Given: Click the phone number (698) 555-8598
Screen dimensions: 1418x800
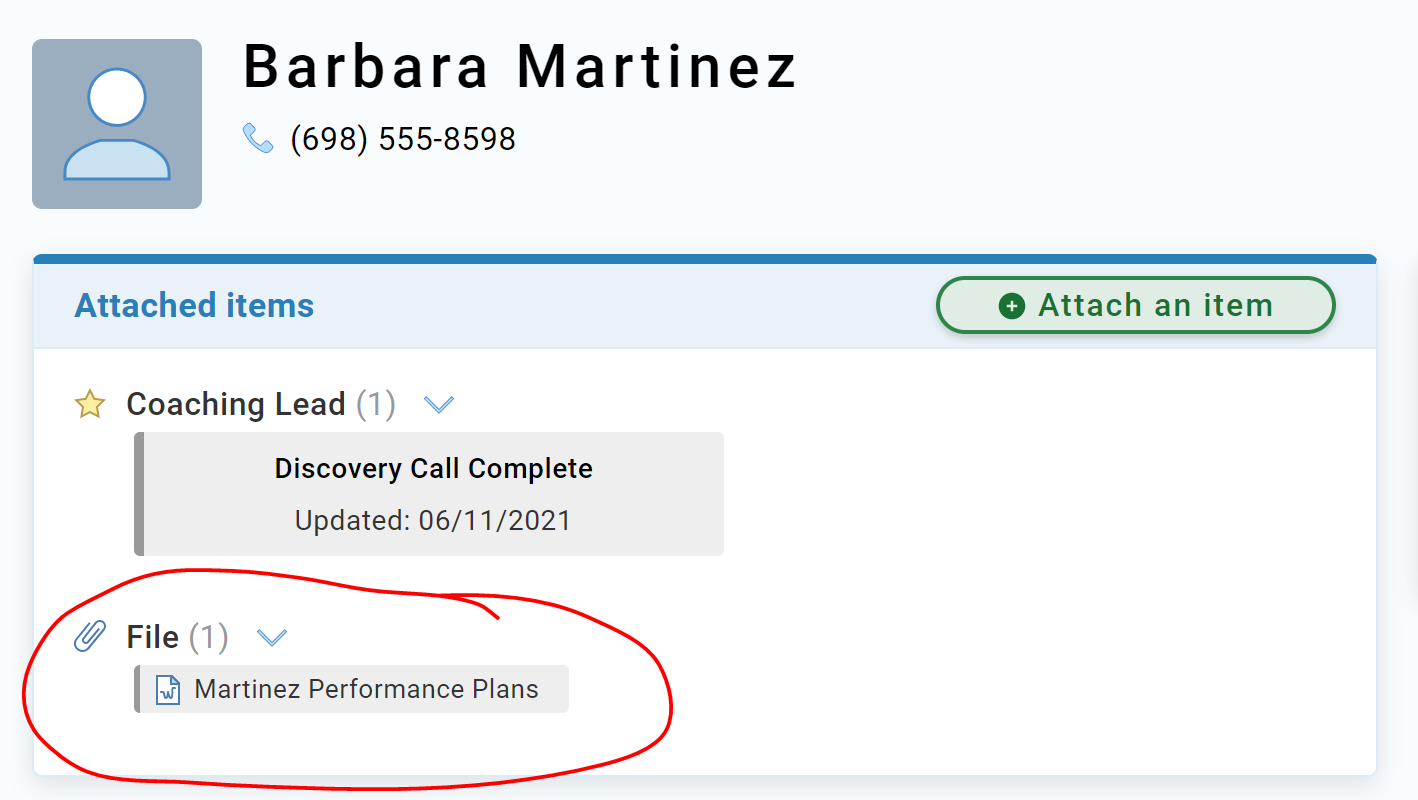Looking at the screenshot, I should (403, 139).
